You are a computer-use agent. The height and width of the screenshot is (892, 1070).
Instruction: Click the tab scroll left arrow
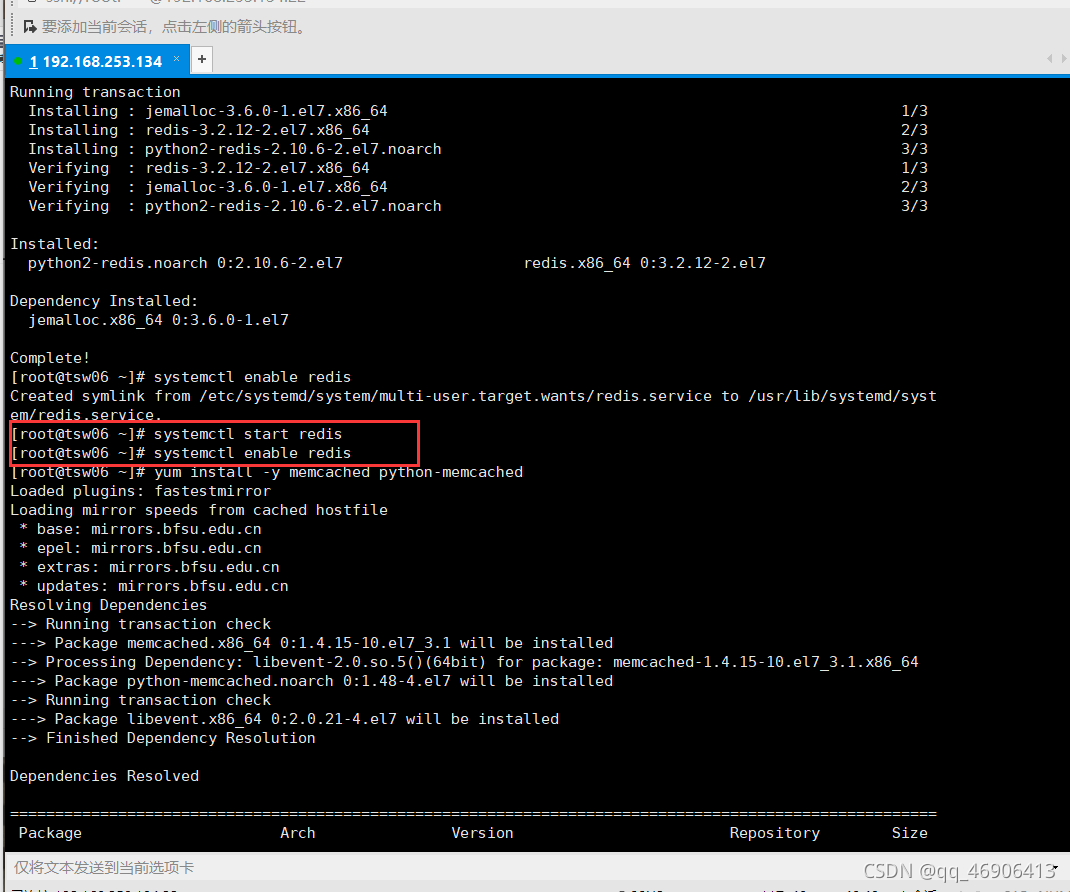[x=1050, y=59]
